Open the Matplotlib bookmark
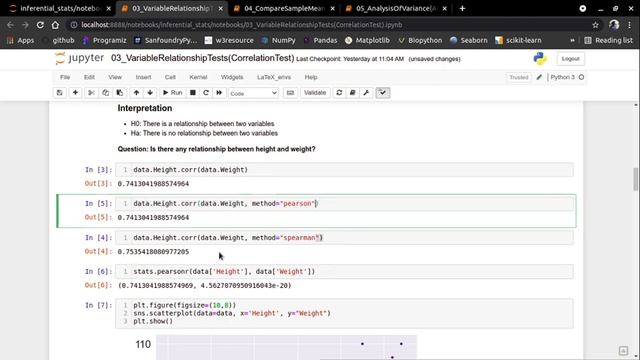This screenshot has height=360, width=640. tap(367, 40)
